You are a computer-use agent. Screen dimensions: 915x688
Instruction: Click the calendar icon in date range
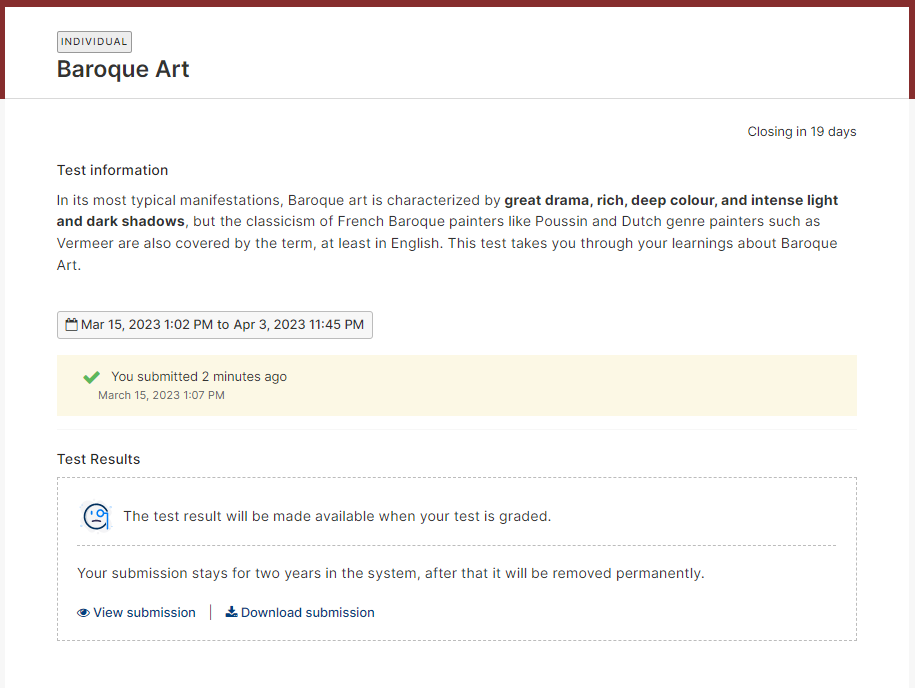click(71, 324)
